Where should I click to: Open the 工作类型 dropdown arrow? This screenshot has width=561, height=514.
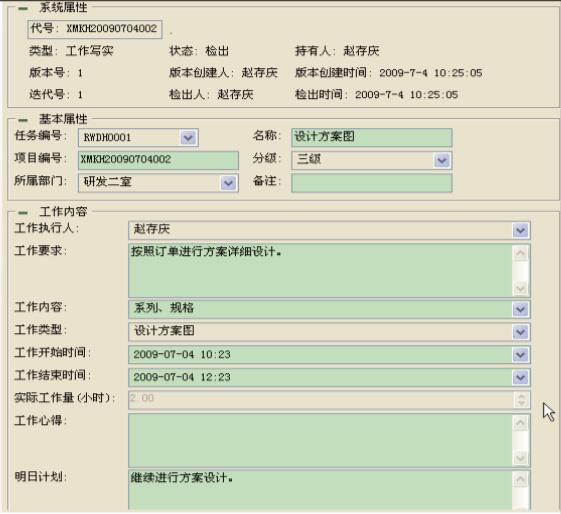521,332
